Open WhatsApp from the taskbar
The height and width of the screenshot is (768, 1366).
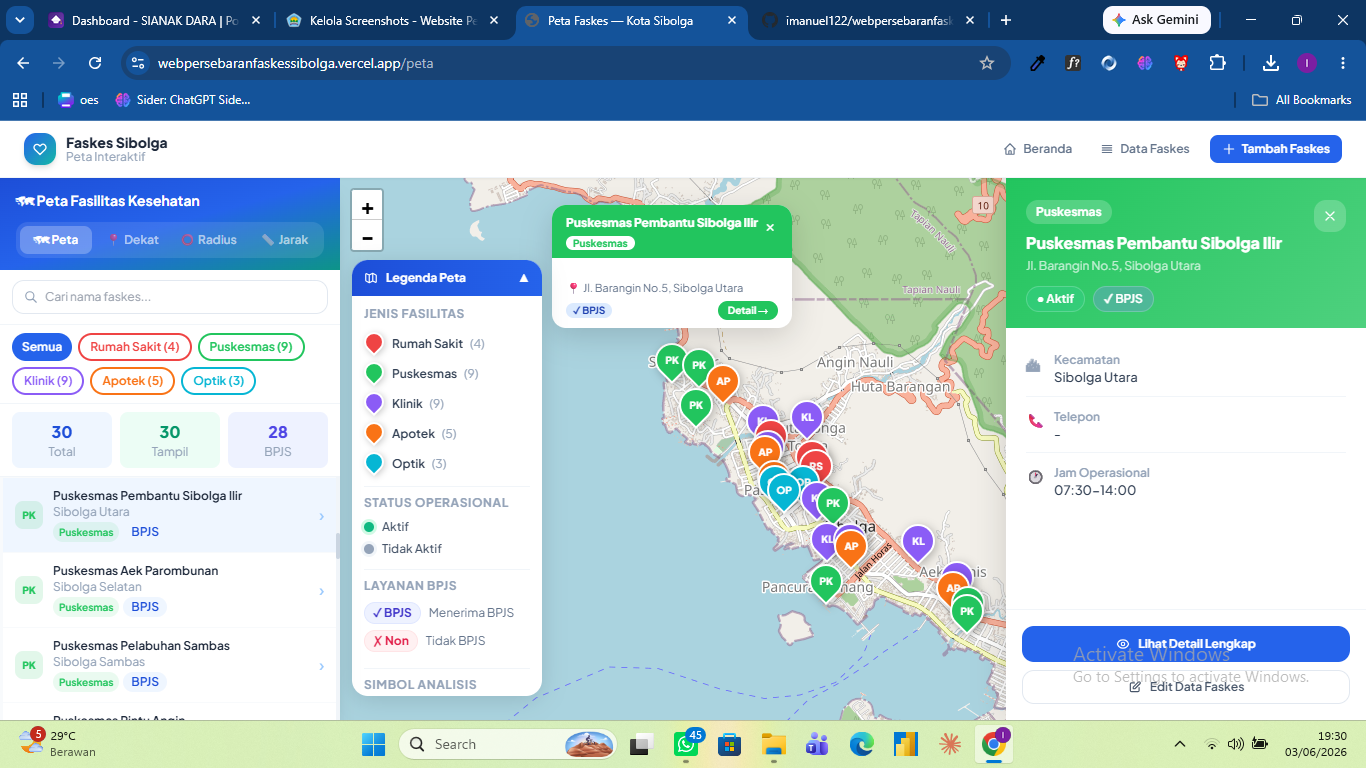click(685, 744)
